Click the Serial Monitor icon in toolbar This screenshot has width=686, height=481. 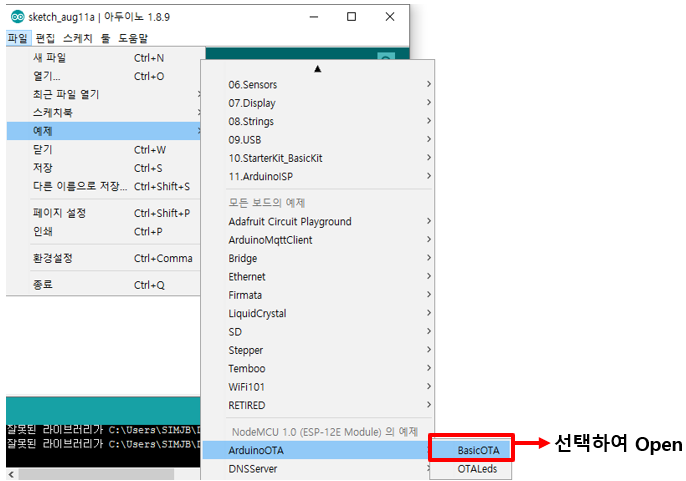[x=386, y=56]
